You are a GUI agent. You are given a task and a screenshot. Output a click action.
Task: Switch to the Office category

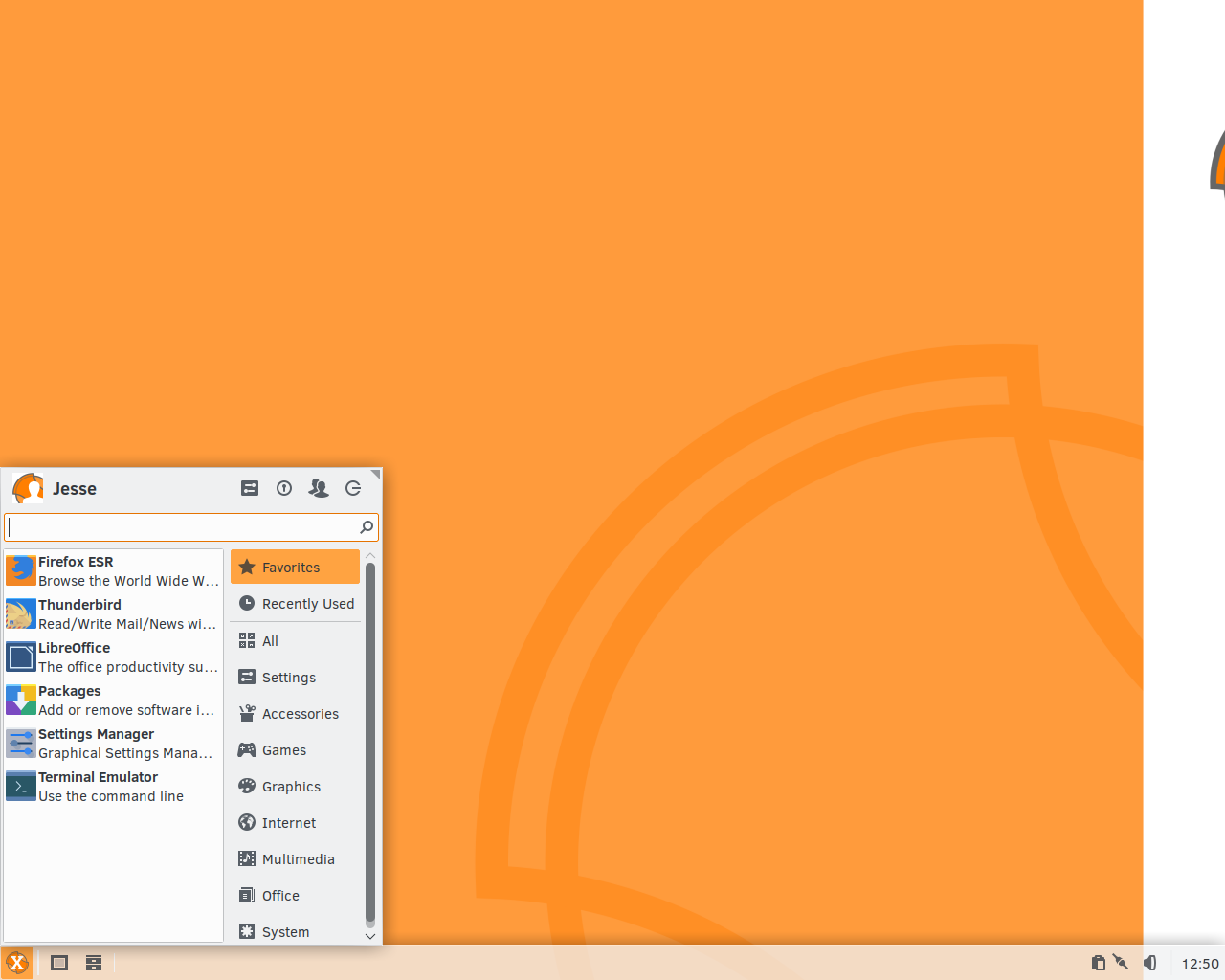point(295,896)
